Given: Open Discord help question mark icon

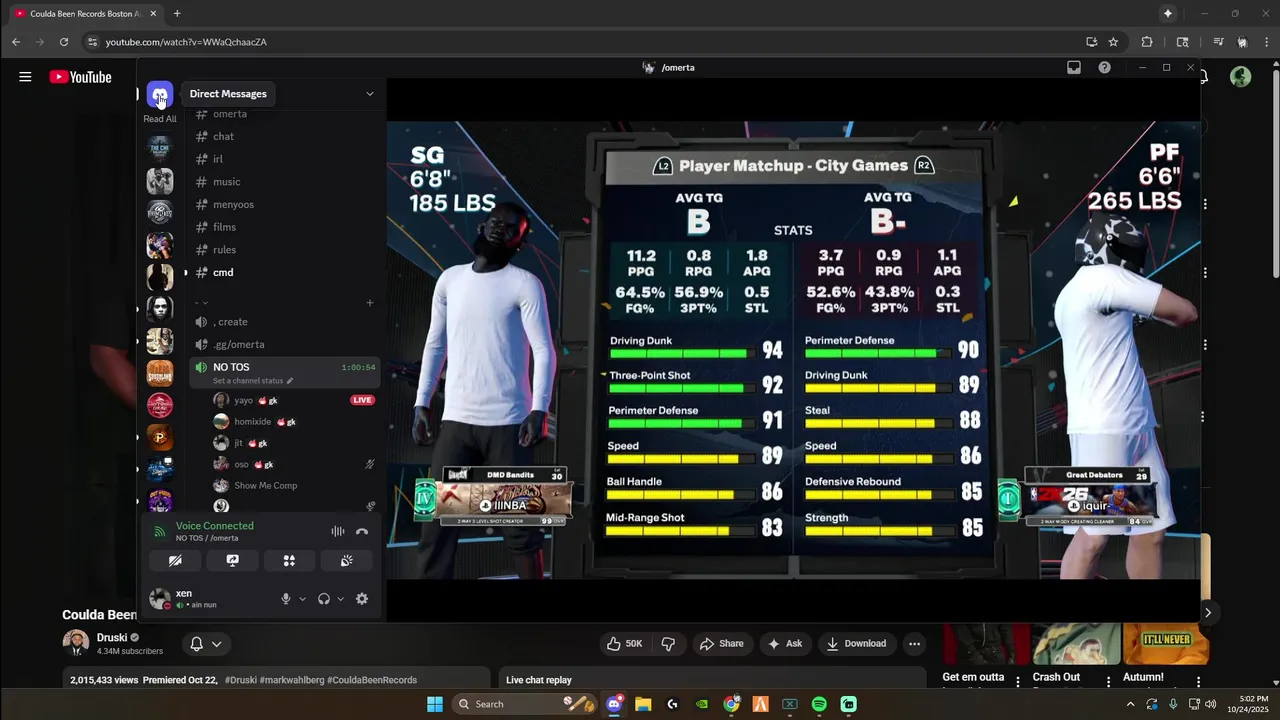Looking at the screenshot, I should pos(1104,68).
